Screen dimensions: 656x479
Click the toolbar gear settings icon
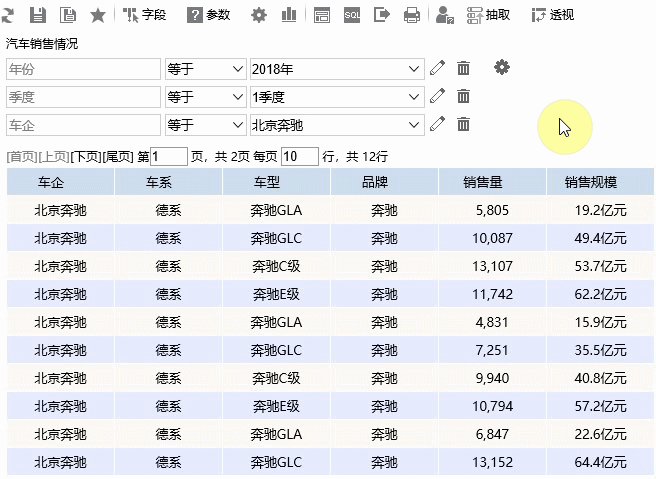pyautogui.click(x=259, y=15)
